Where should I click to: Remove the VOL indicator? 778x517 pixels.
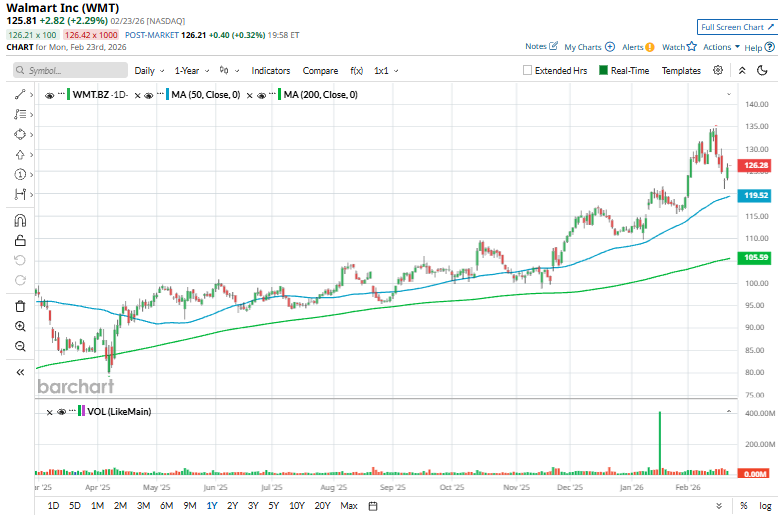[x=49, y=412]
